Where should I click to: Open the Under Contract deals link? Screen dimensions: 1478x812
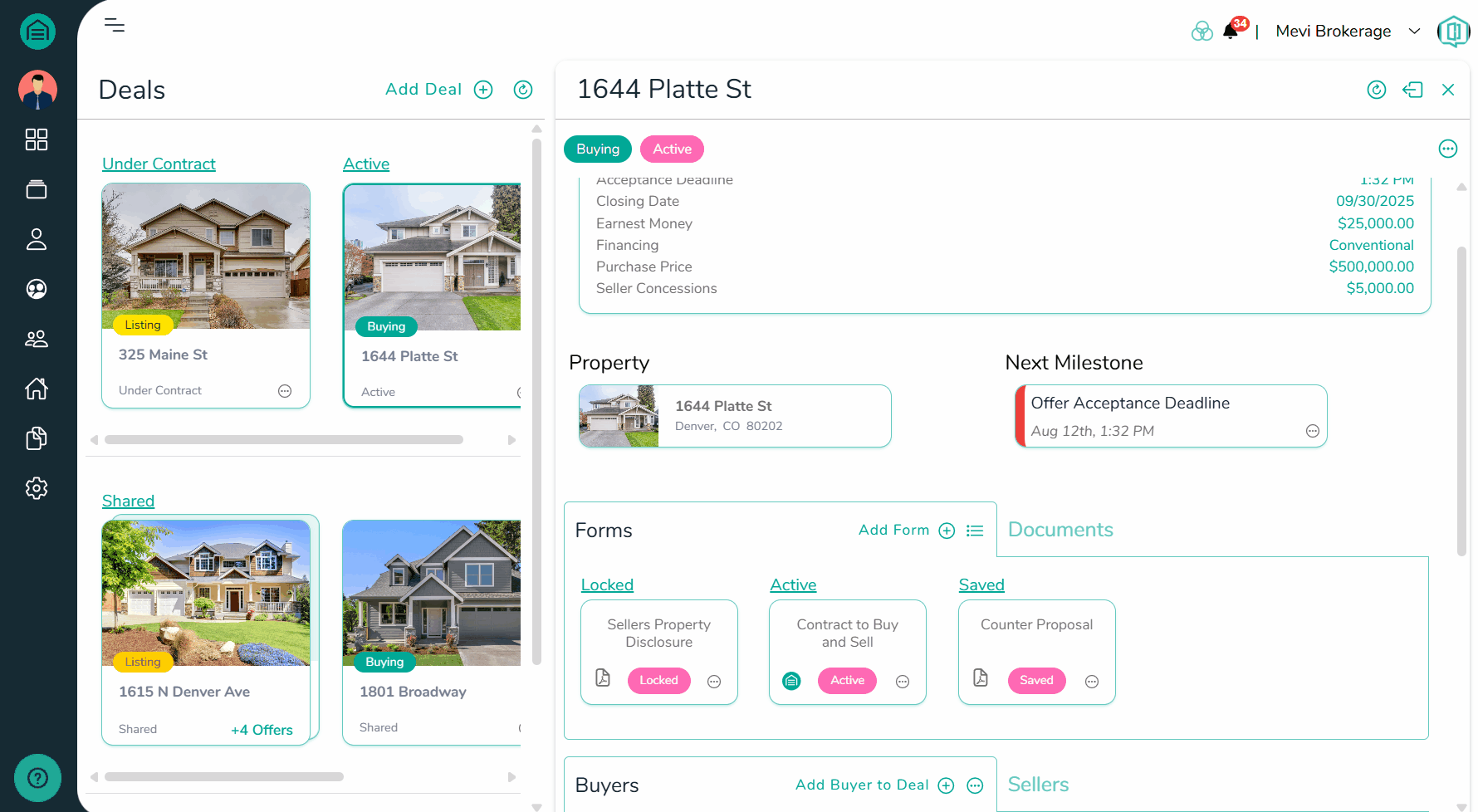point(159,164)
